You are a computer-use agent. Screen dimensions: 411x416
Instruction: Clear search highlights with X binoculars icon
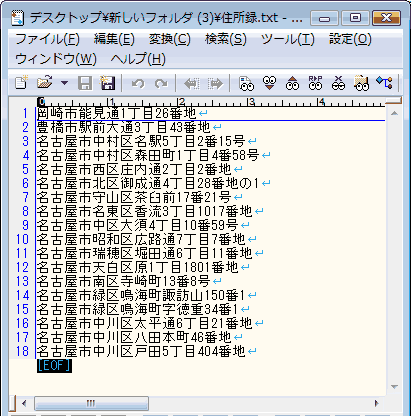click(x=338, y=83)
